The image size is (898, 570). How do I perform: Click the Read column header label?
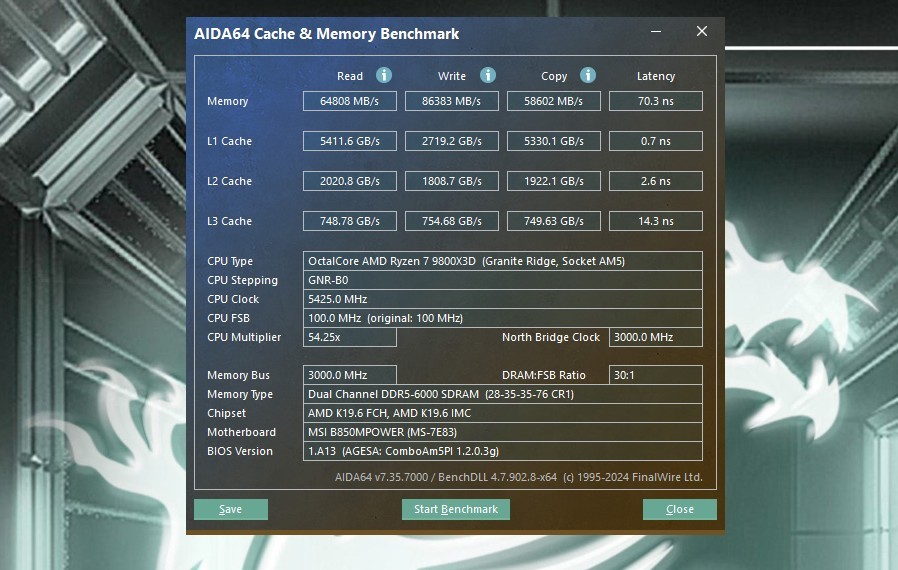tap(350, 76)
